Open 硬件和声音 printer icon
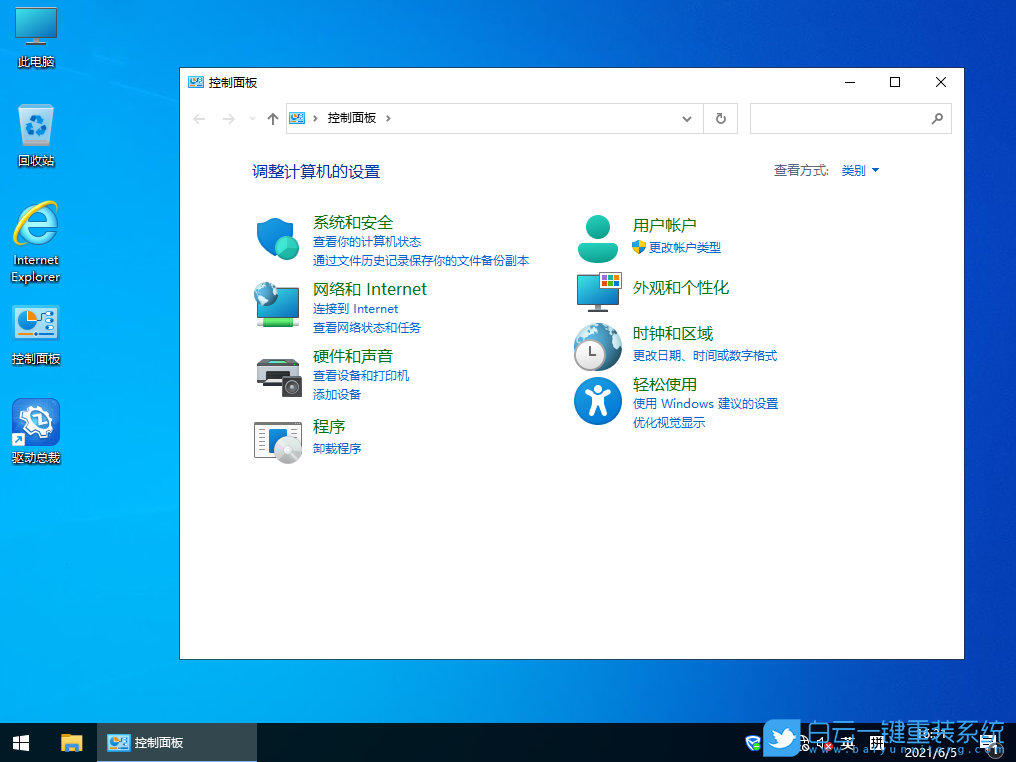The height and width of the screenshot is (762, 1016). pos(277,376)
